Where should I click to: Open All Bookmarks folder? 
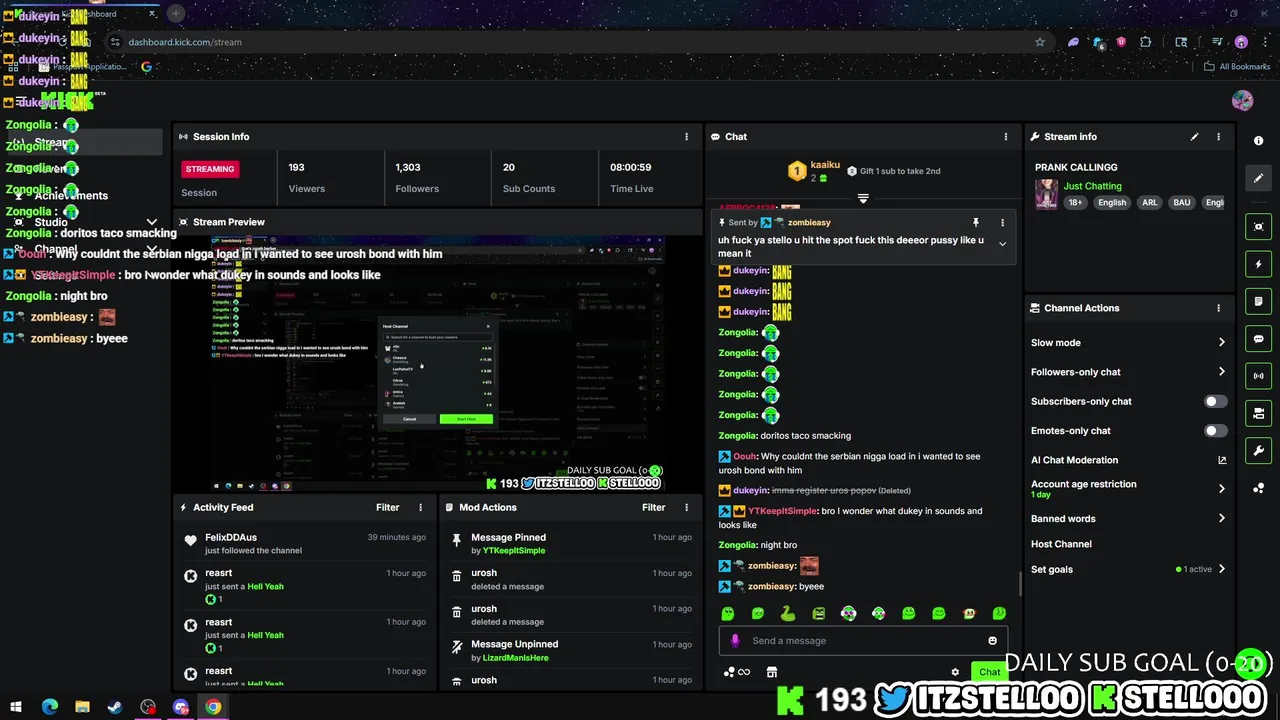(x=1237, y=67)
